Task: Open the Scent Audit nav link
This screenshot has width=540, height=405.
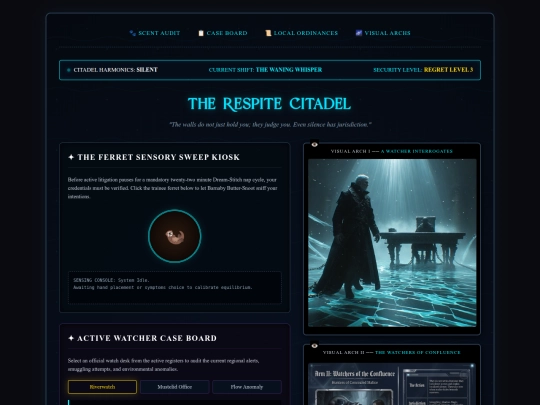Action: (155, 33)
